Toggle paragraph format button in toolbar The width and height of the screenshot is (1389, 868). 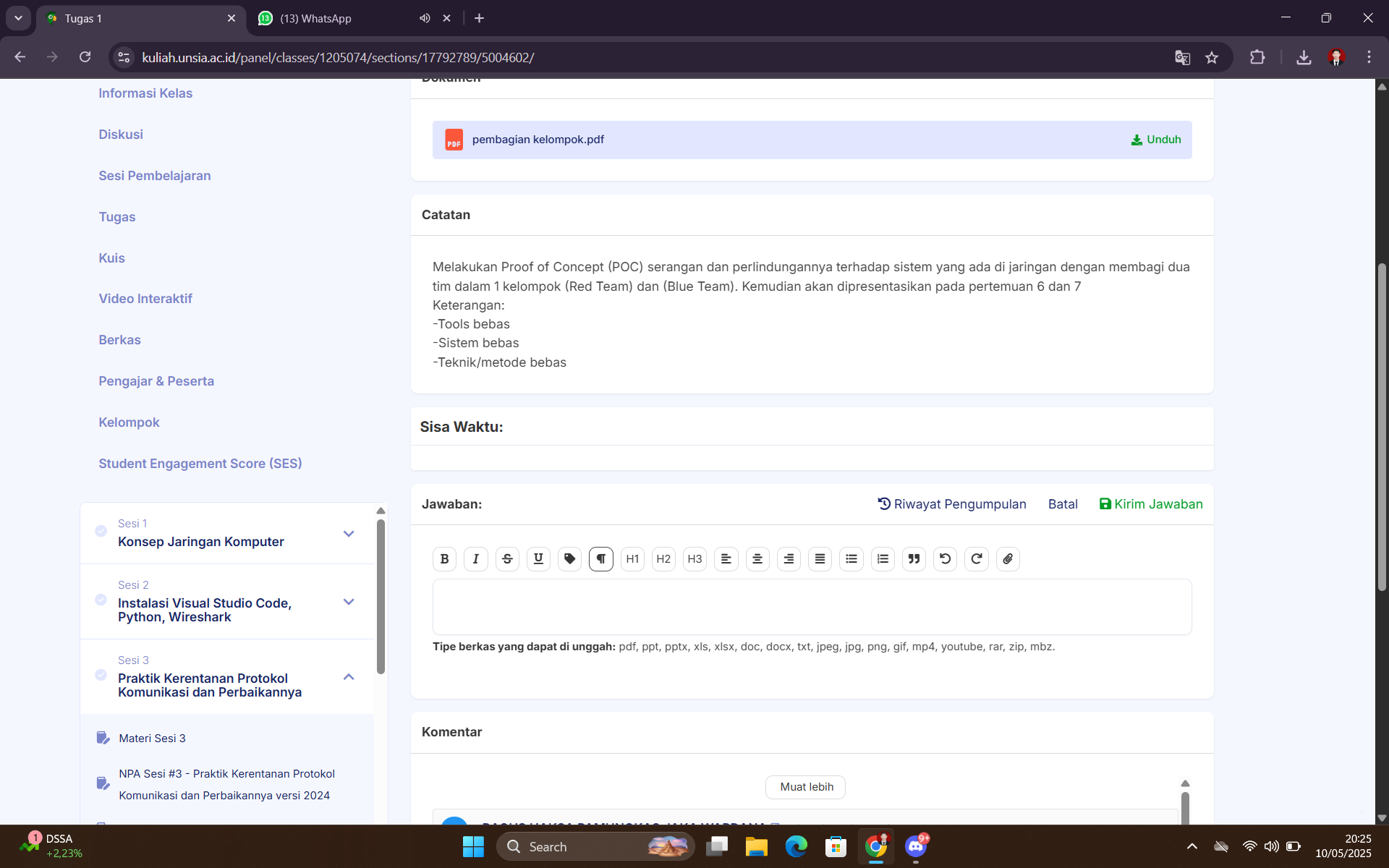coord(601,558)
